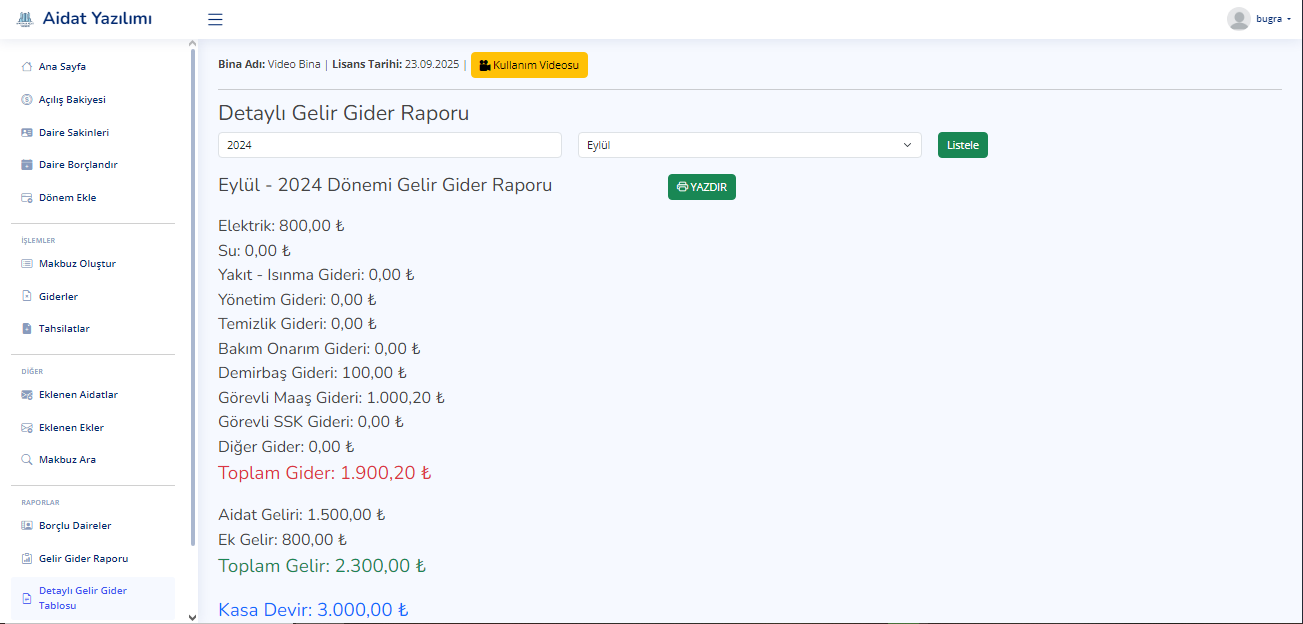Click the Dönem Ekle icon
This screenshot has height=624, width=1303.
coord(27,198)
